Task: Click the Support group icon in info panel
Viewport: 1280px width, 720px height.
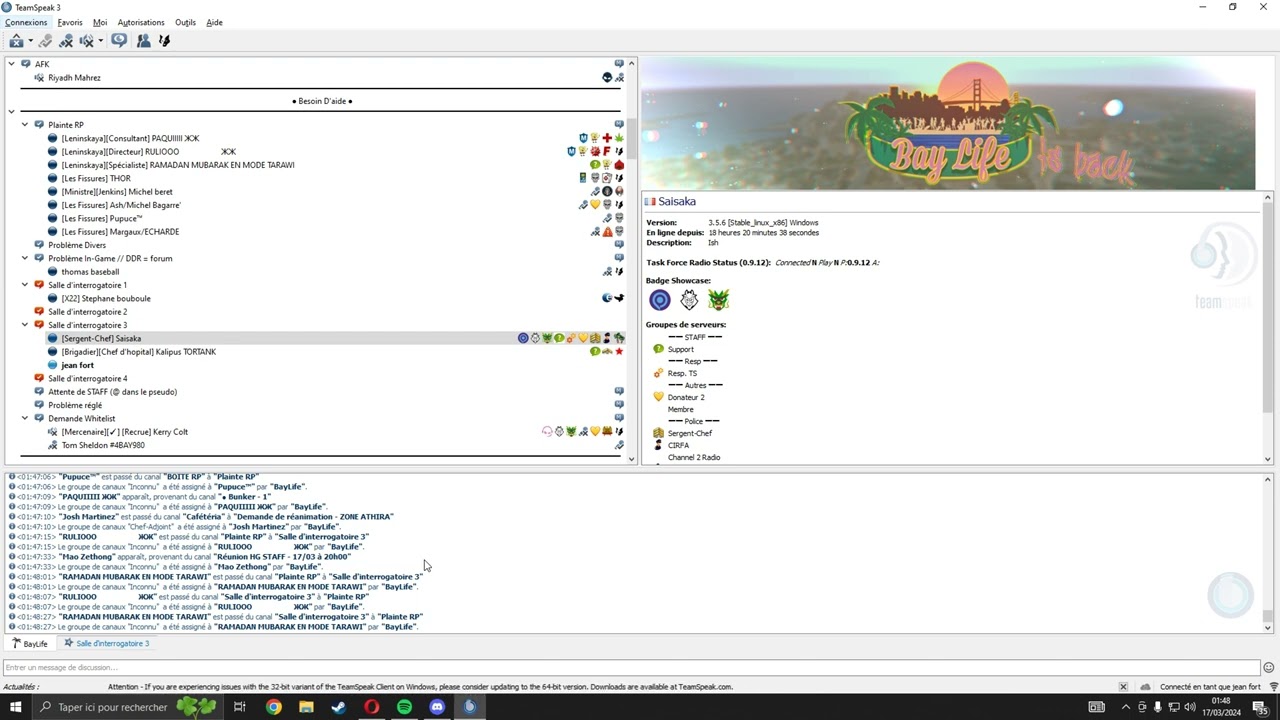Action: (658, 349)
